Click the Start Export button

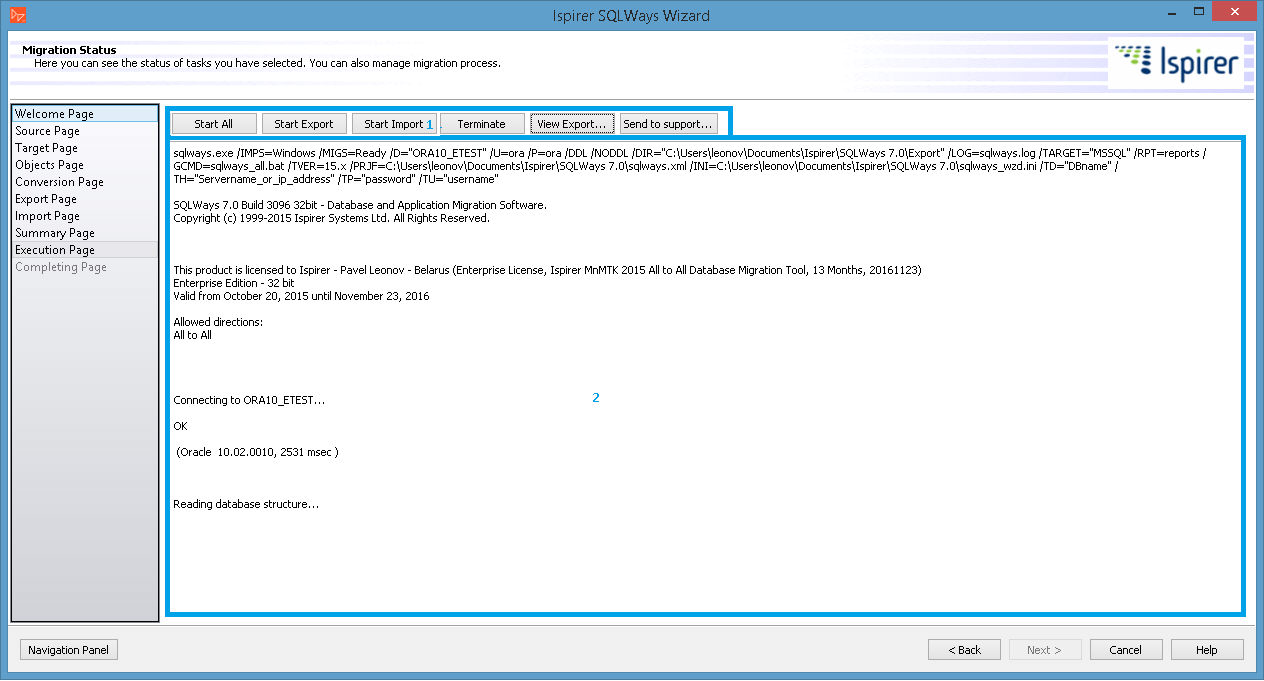tap(304, 123)
